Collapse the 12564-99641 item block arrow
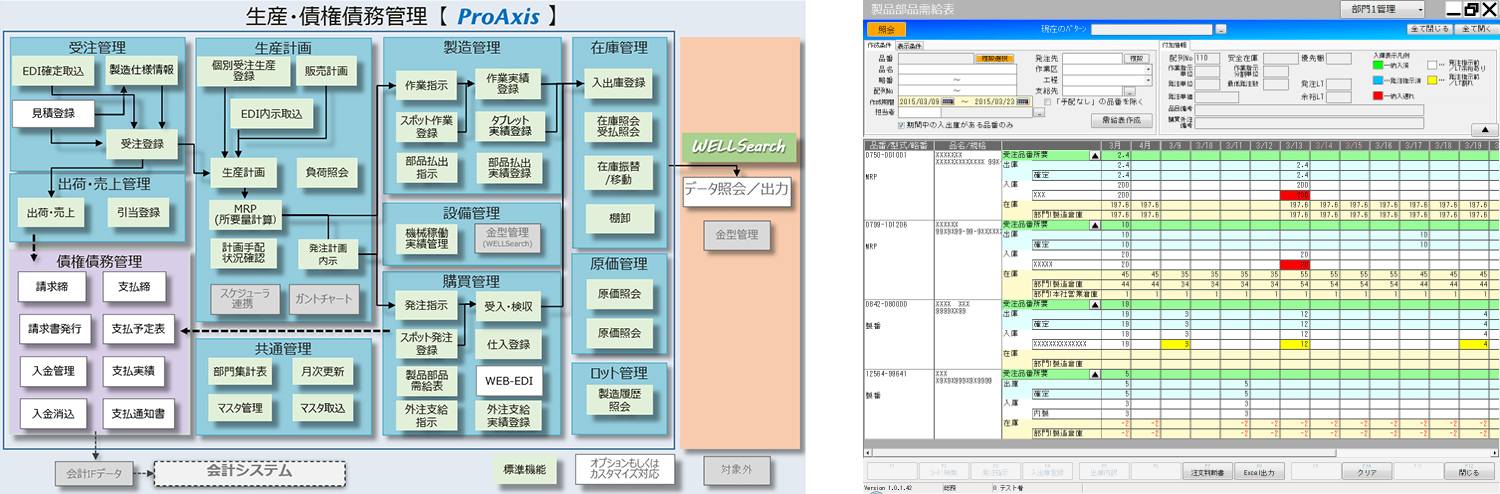1500x494 pixels. (x=1094, y=373)
